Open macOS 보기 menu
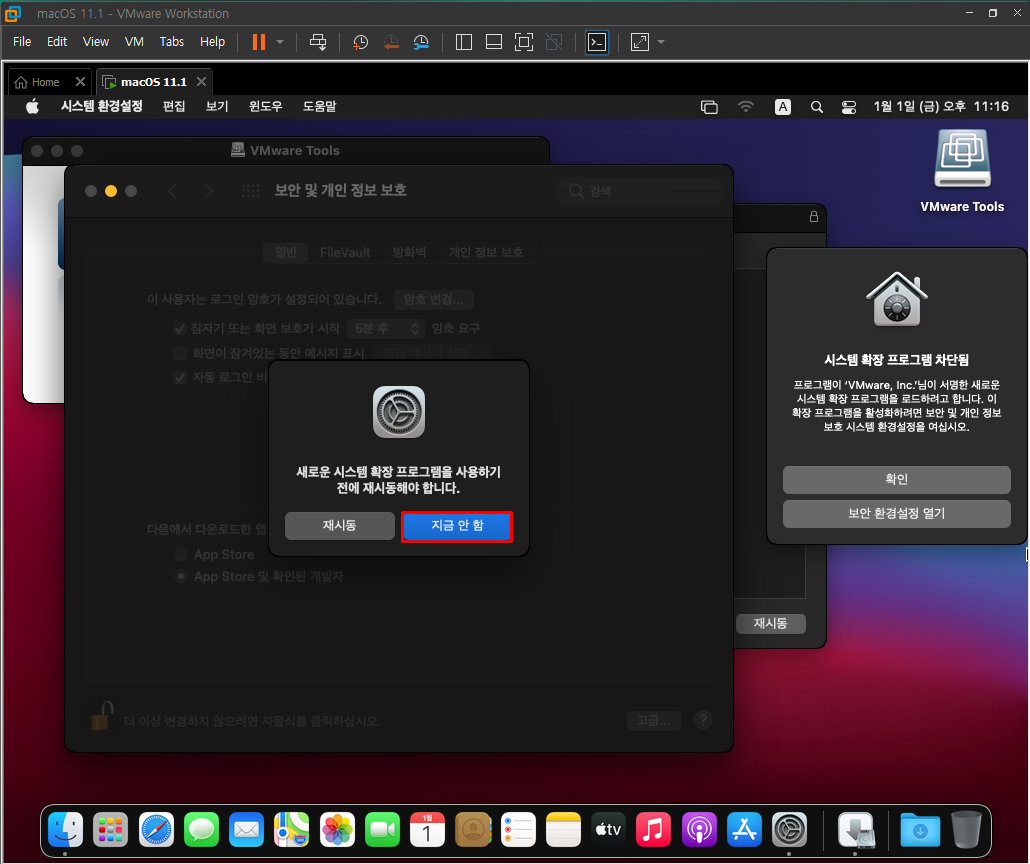 coord(217,106)
